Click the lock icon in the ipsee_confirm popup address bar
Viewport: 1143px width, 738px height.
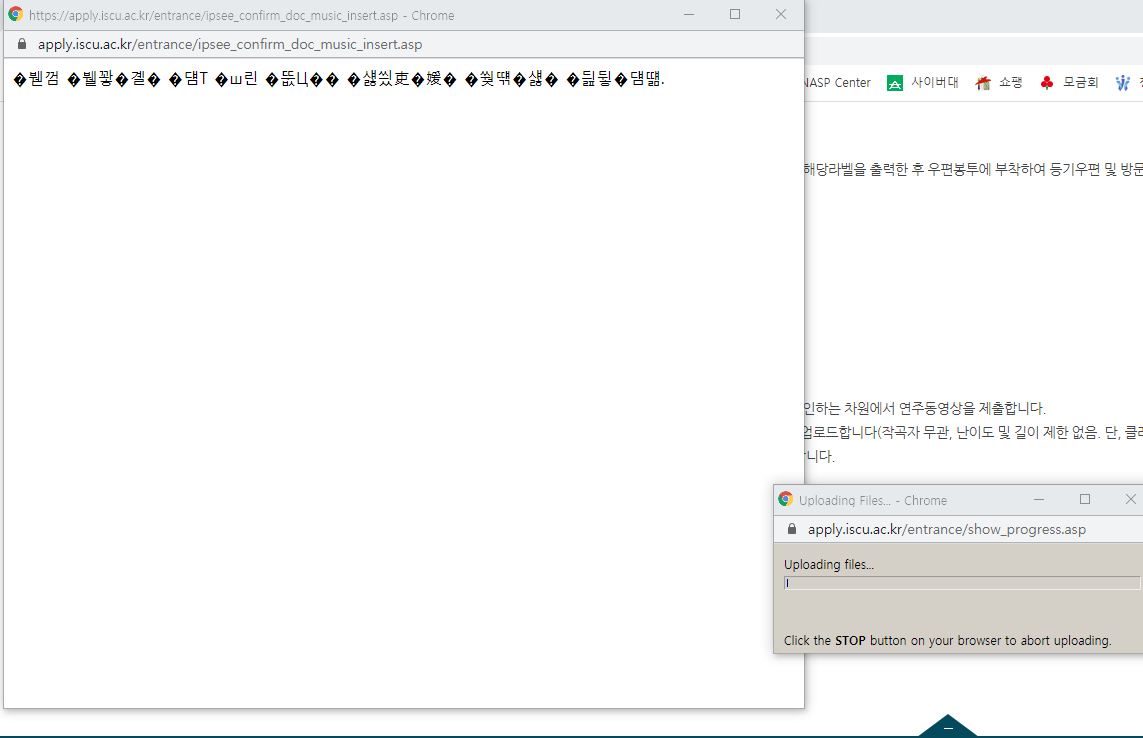point(22,44)
